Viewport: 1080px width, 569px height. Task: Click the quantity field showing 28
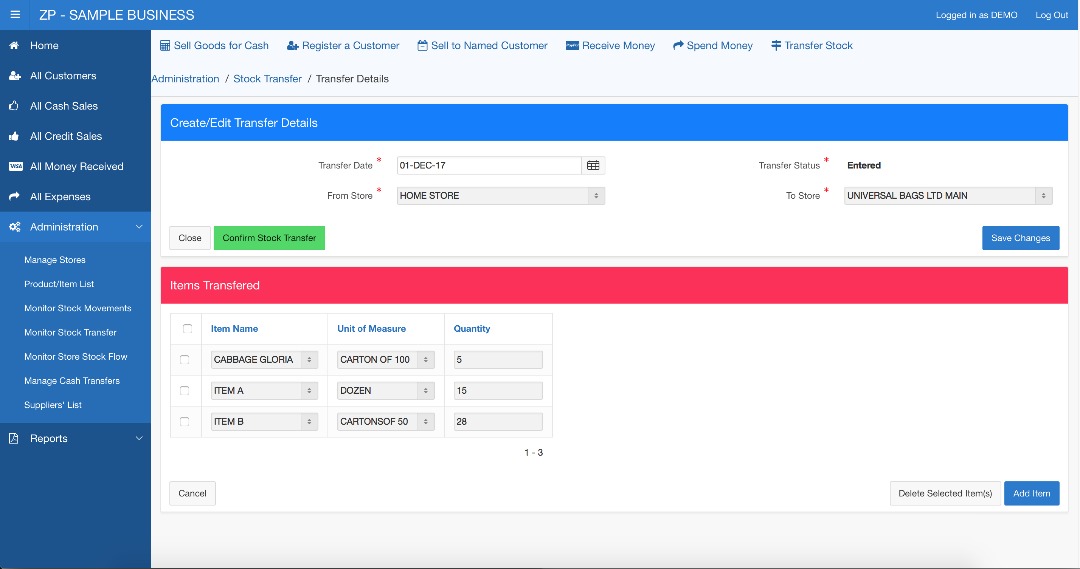(498, 422)
